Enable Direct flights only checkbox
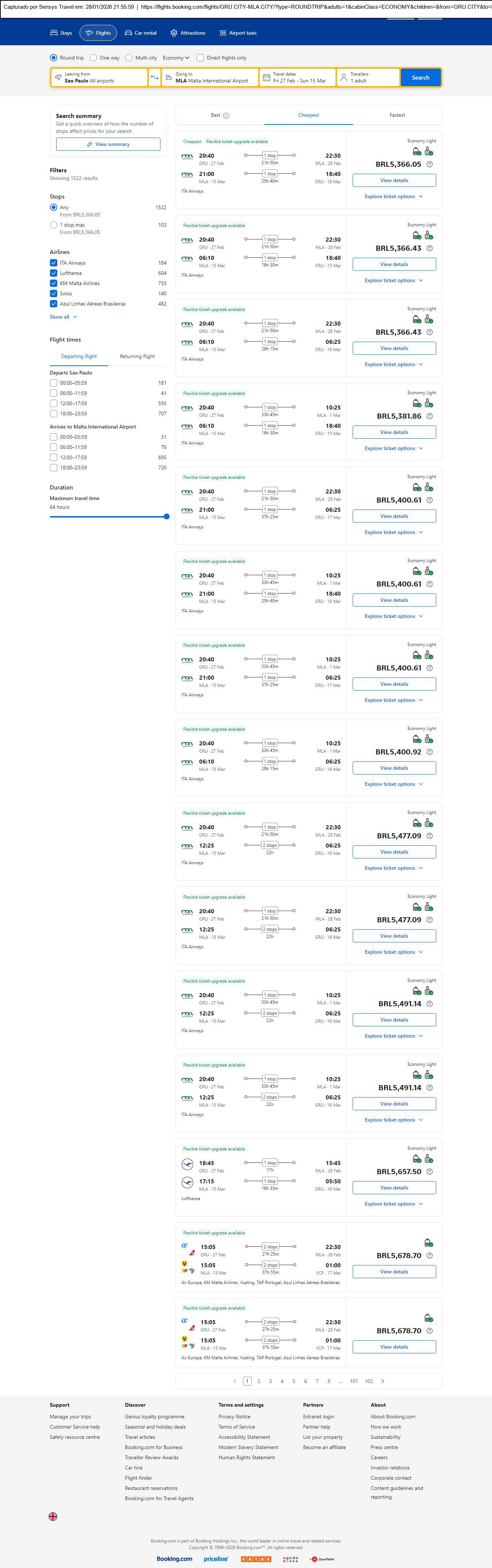The height and width of the screenshot is (1568, 492). 200,58
